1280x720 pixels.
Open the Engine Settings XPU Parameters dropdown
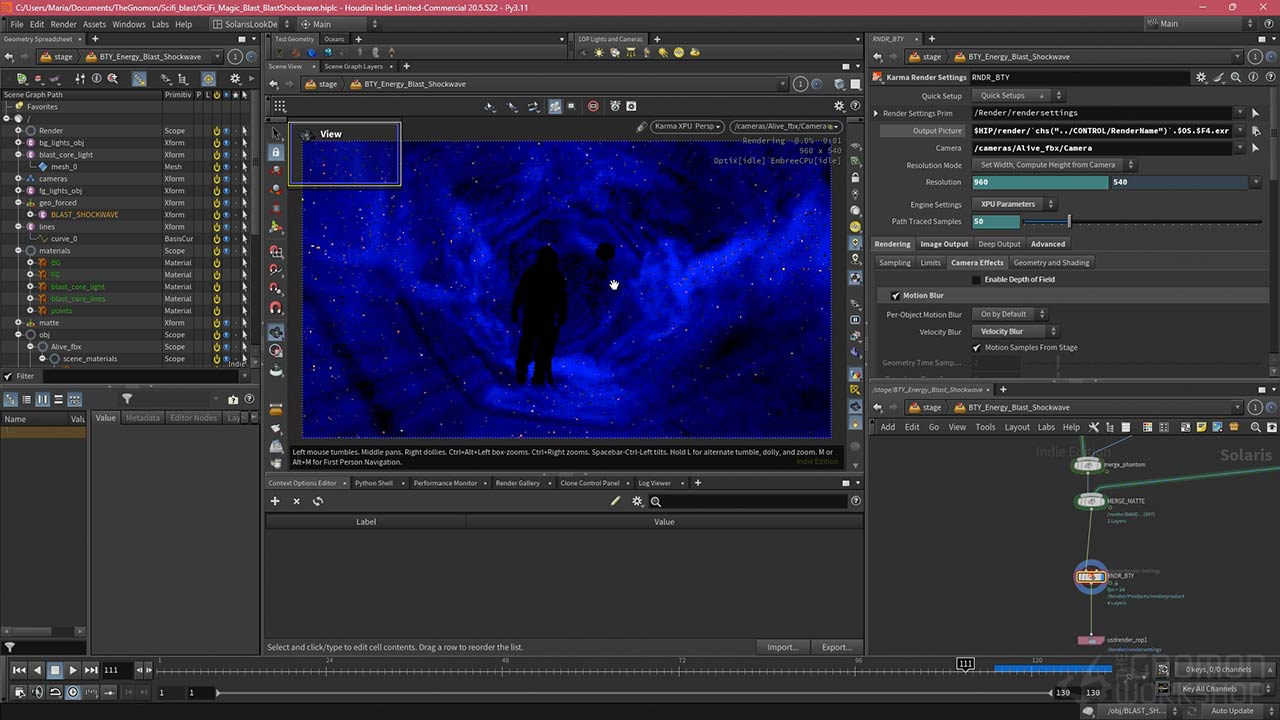coord(1012,204)
